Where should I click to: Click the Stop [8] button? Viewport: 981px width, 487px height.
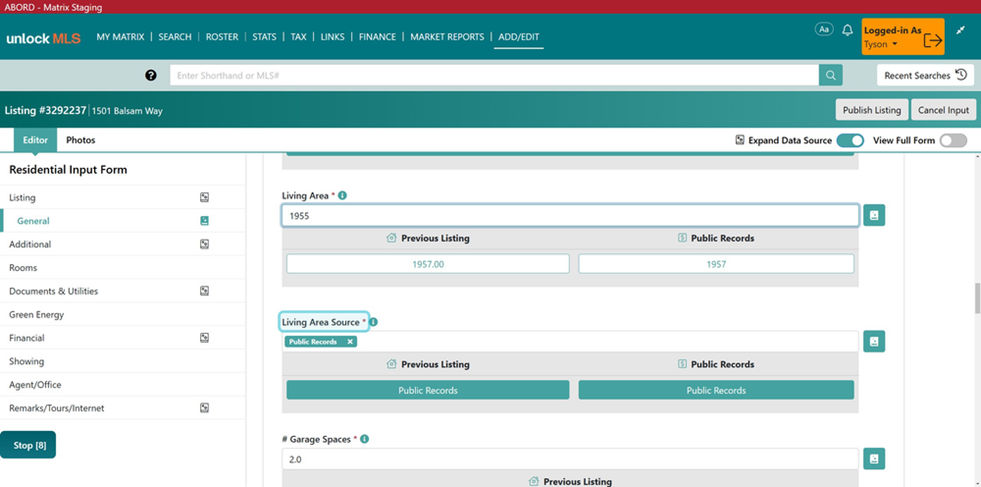(28, 445)
